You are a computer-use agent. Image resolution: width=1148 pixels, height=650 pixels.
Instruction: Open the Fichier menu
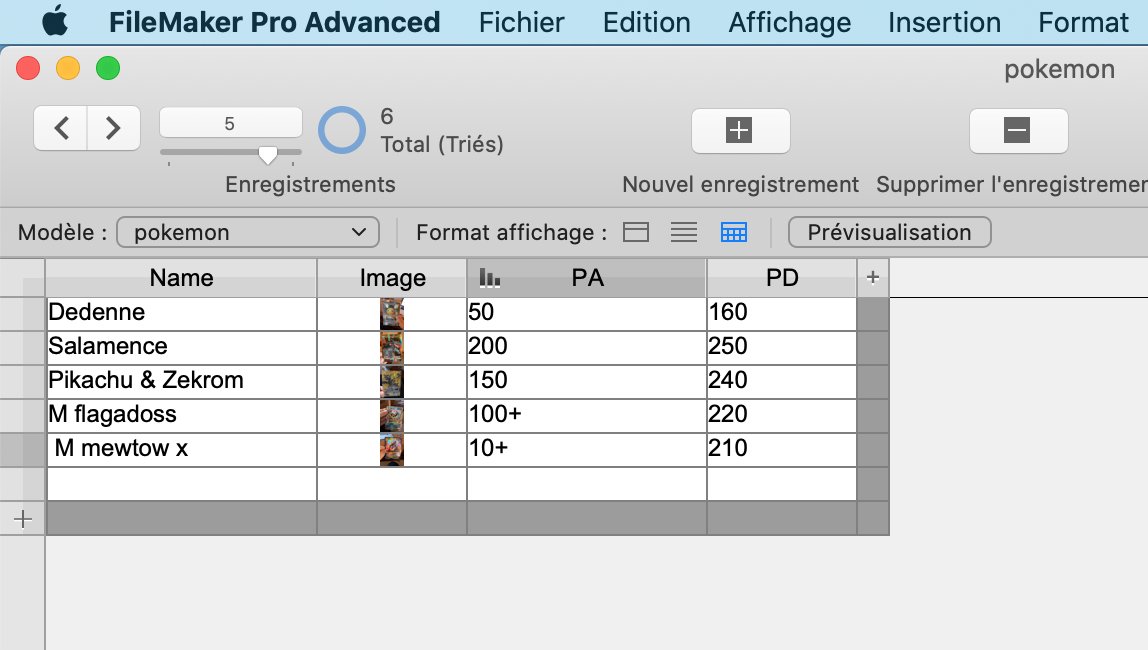pyautogui.click(x=521, y=22)
